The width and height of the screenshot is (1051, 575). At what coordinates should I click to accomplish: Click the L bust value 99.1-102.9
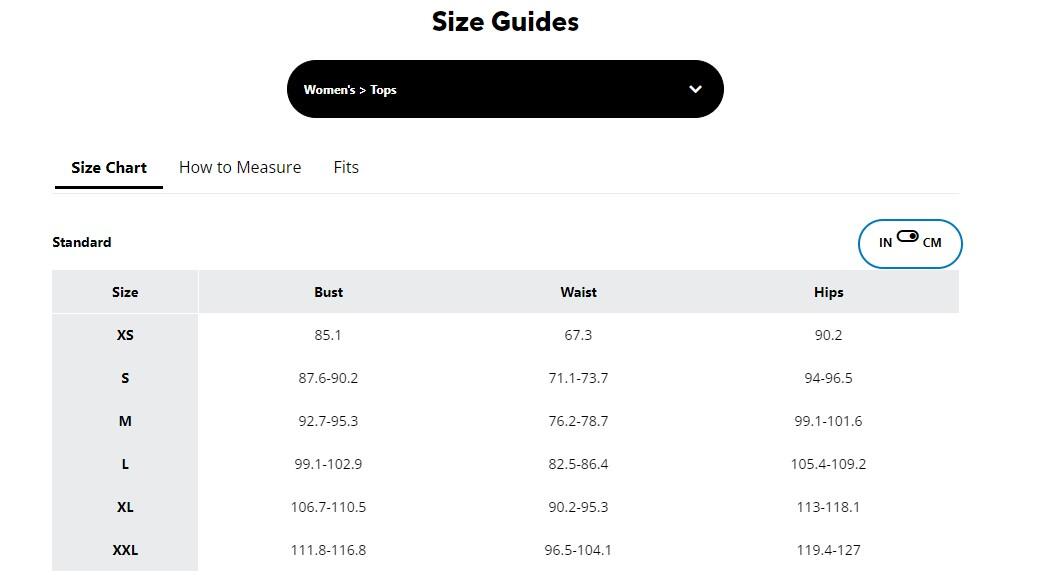click(328, 464)
